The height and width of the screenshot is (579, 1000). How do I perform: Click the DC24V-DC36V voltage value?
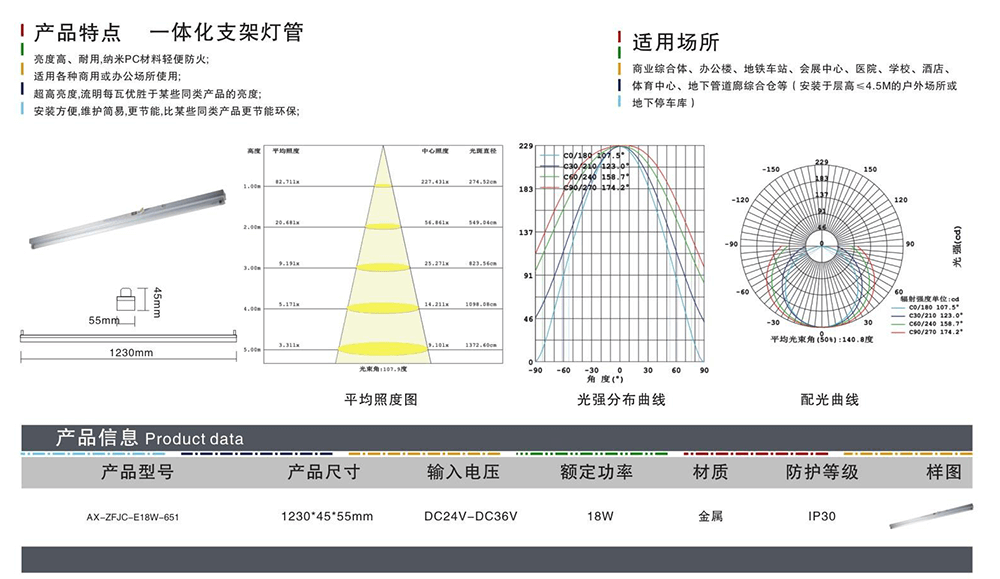463,516
